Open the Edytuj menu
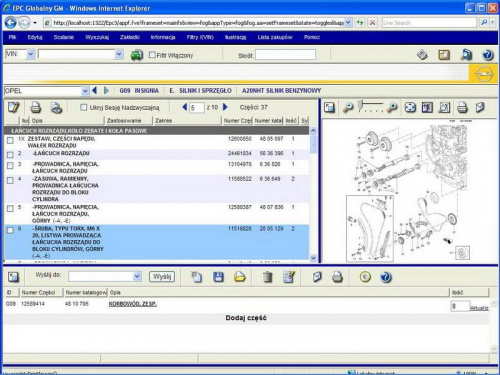500x375 pixels. pyautogui.click(x=35, y=37)
